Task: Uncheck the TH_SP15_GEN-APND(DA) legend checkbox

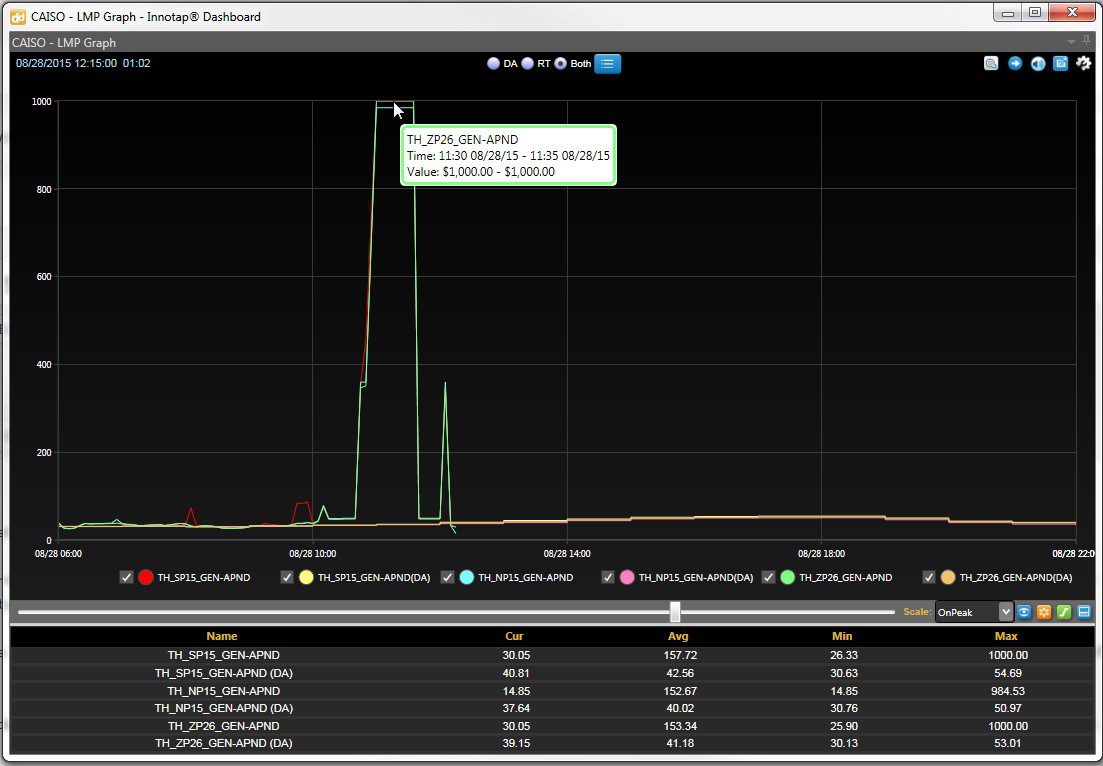Action: 286,577
